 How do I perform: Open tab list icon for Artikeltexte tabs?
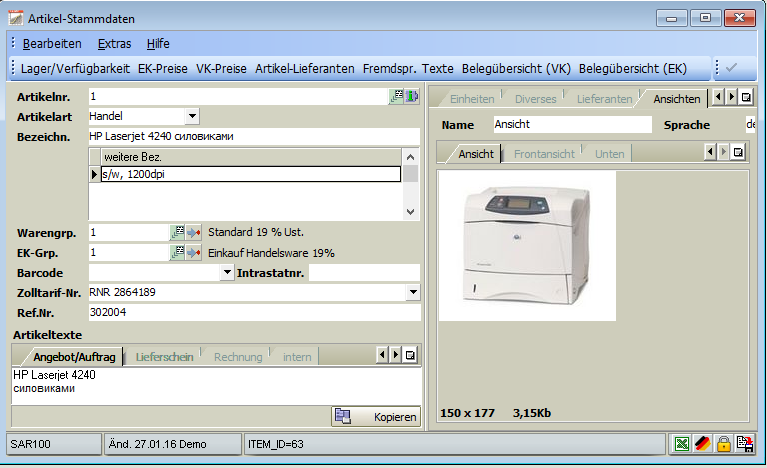coord(410,355)
